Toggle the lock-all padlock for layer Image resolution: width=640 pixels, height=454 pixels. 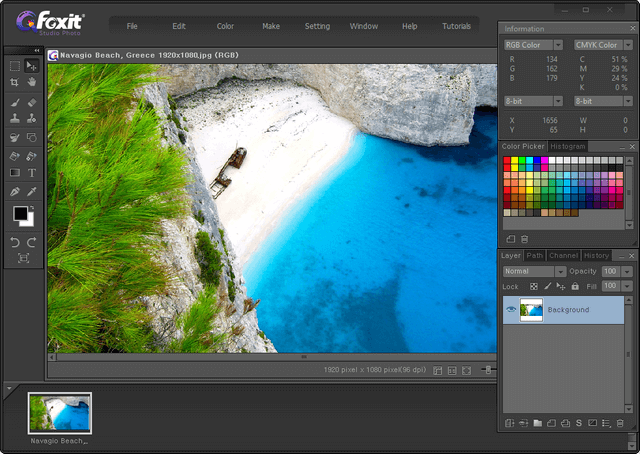tap(575, 287)
